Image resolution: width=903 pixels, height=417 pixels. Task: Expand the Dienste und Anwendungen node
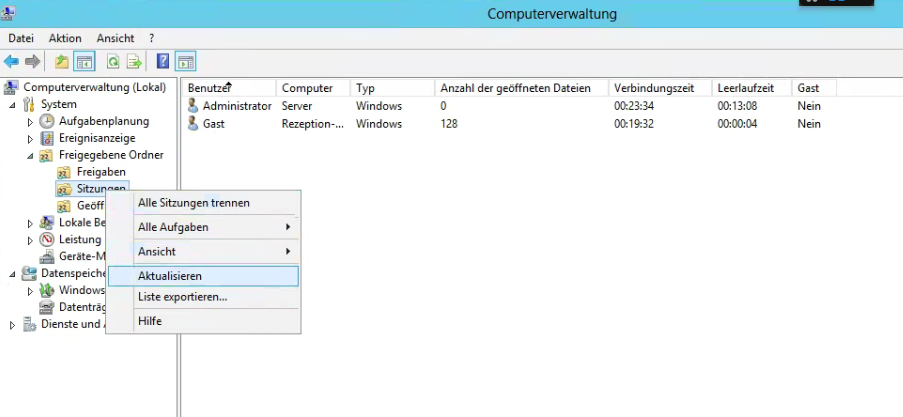[x=13, y=325]
